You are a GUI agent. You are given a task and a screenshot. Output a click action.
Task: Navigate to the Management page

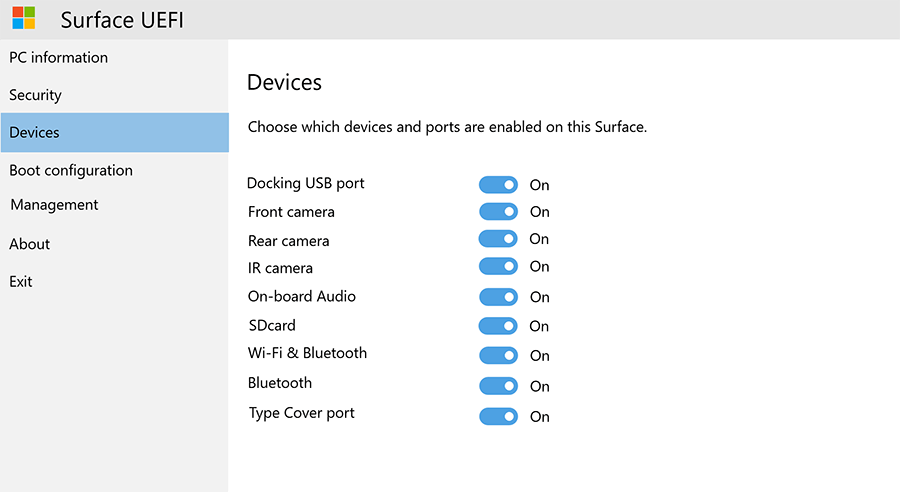(54, 205)
